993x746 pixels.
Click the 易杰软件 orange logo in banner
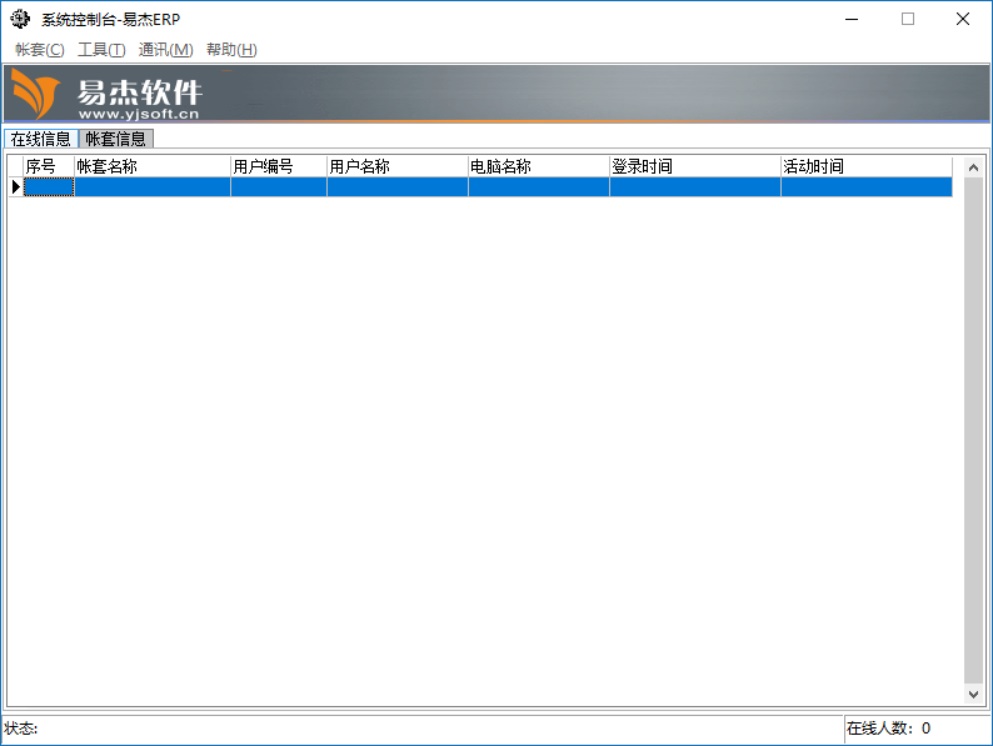(x=36, y=95)
